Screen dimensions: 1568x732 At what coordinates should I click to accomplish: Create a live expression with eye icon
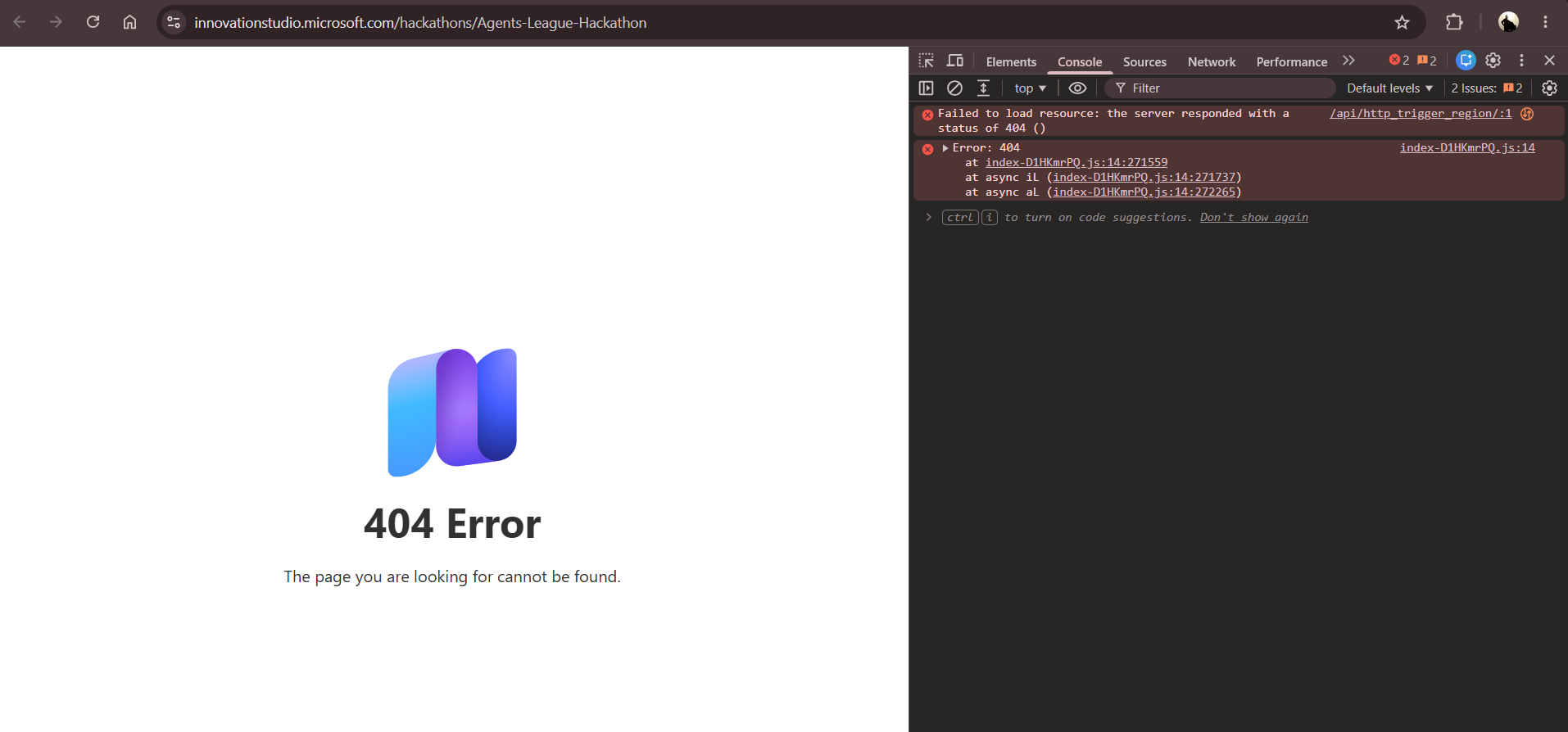[1077, 88]
